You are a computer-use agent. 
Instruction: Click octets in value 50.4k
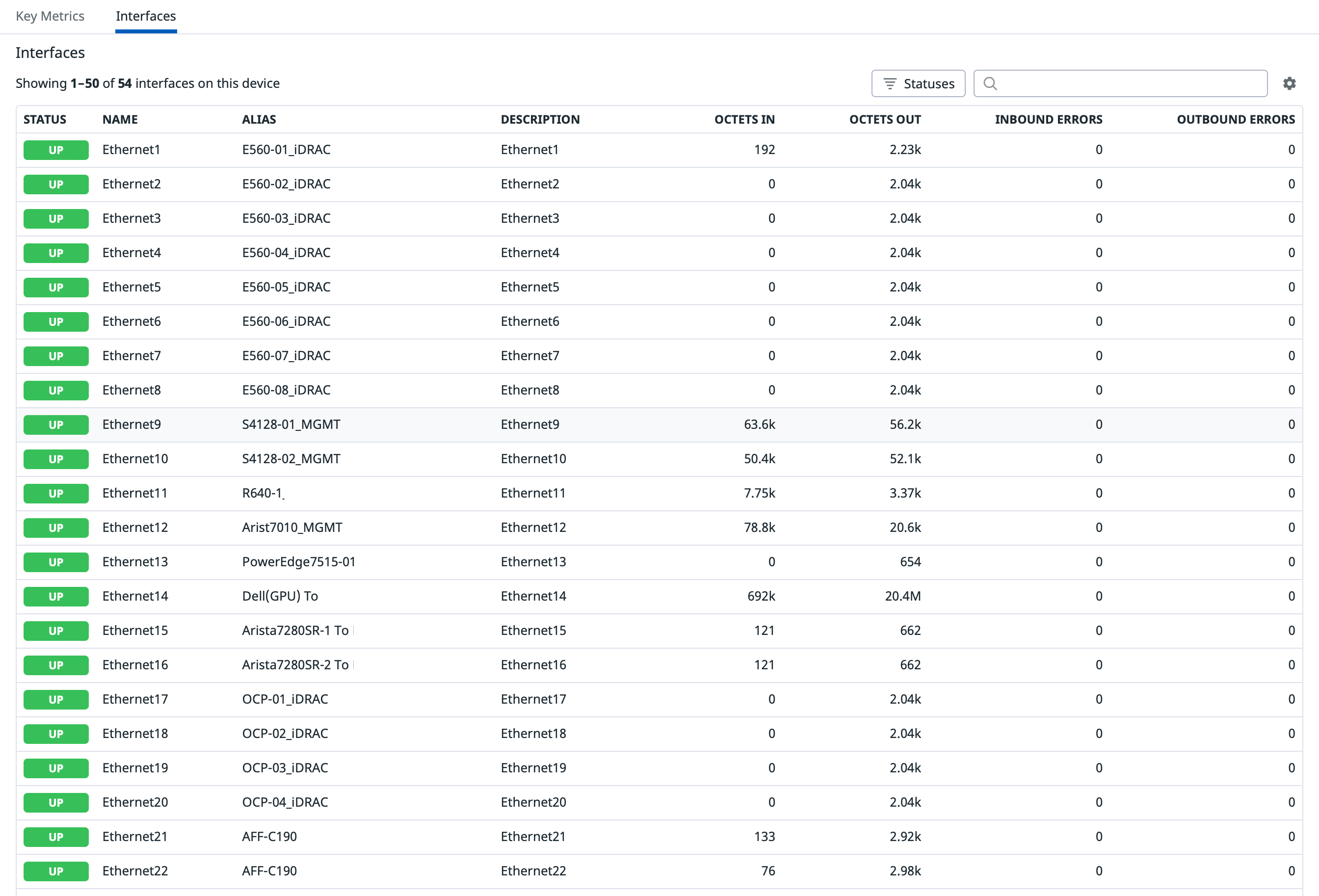(x=760, y=458)
